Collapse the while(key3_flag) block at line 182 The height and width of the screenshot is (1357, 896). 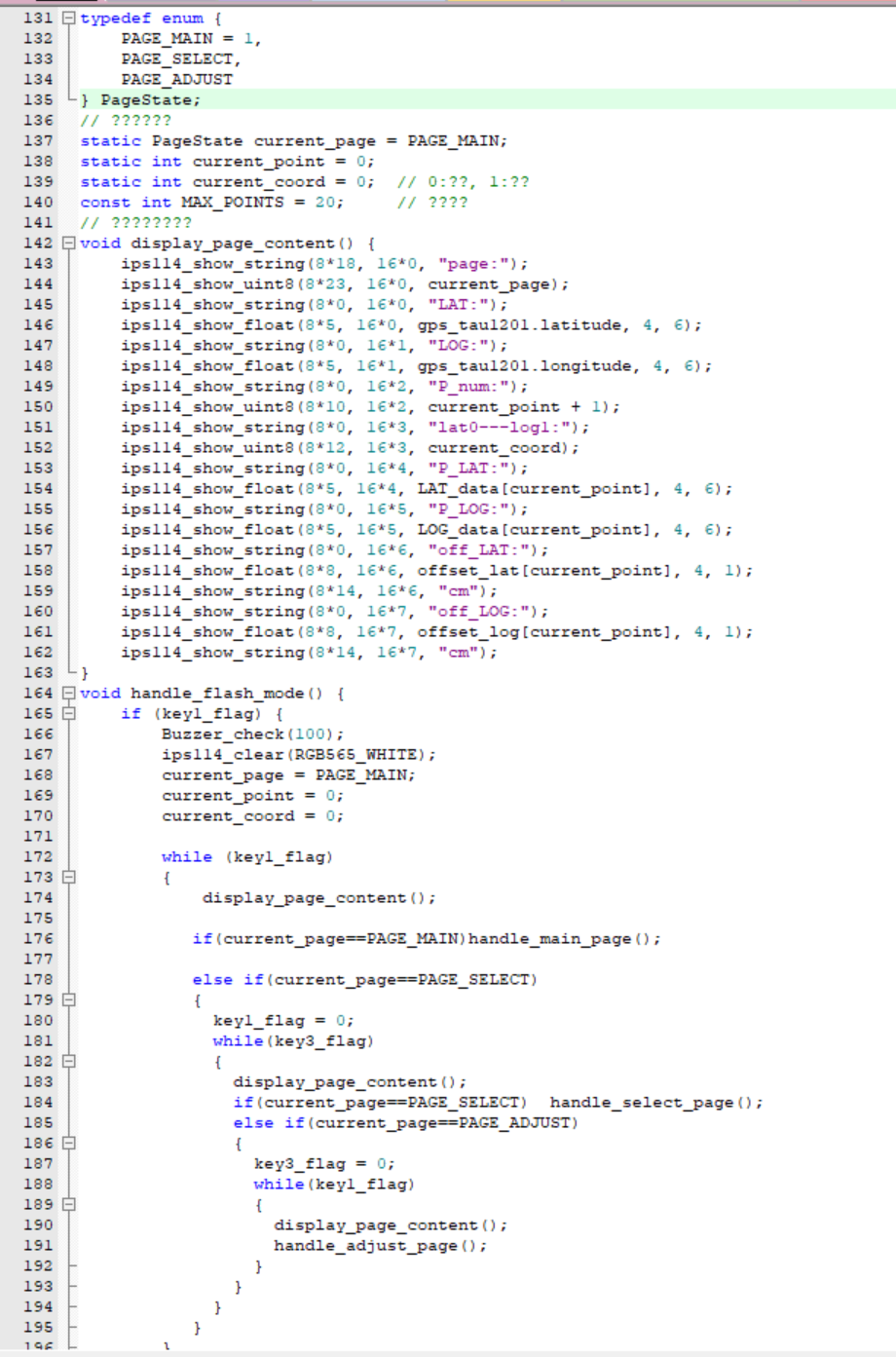[x=68, y=1061]
